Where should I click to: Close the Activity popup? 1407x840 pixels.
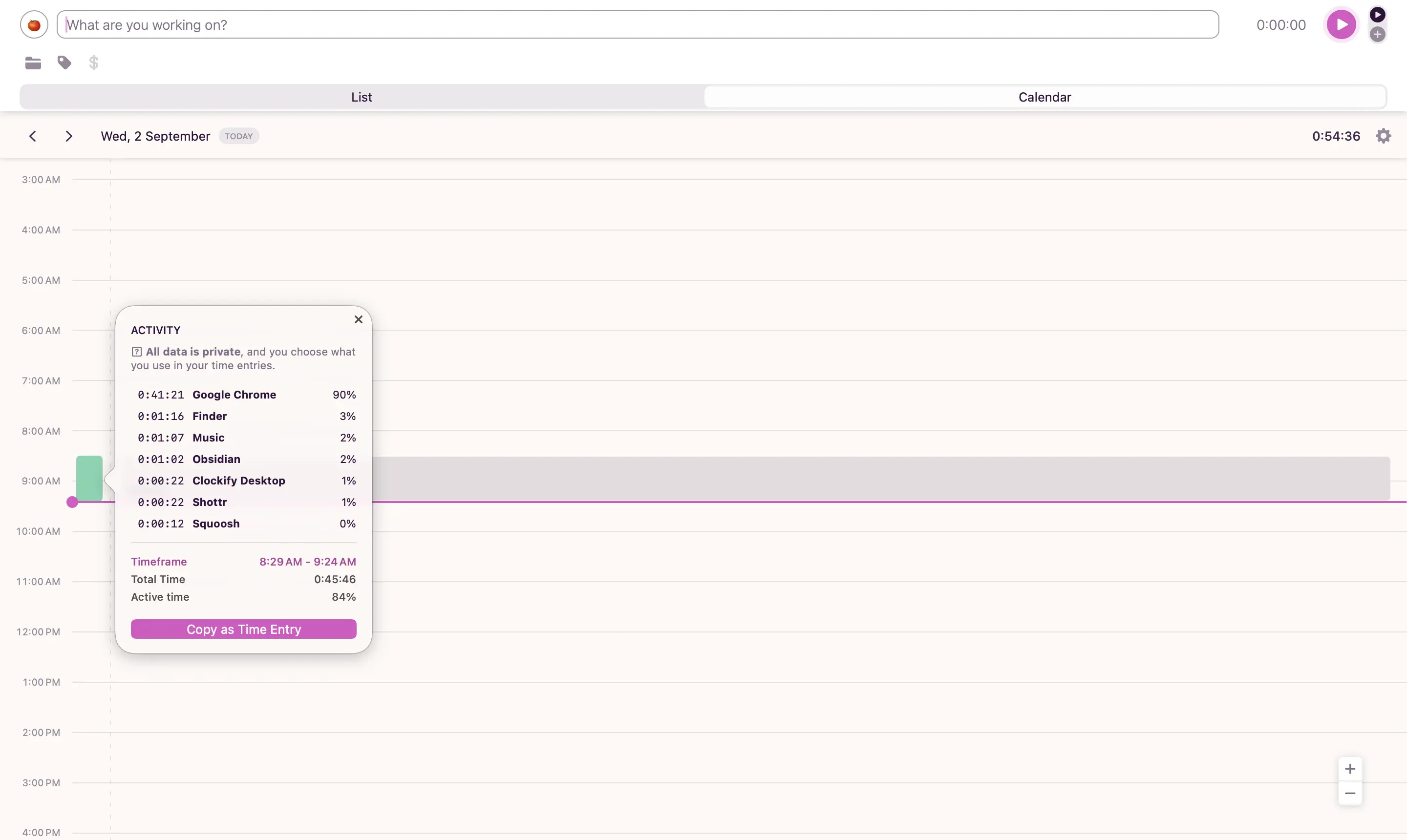pos(358,319)
